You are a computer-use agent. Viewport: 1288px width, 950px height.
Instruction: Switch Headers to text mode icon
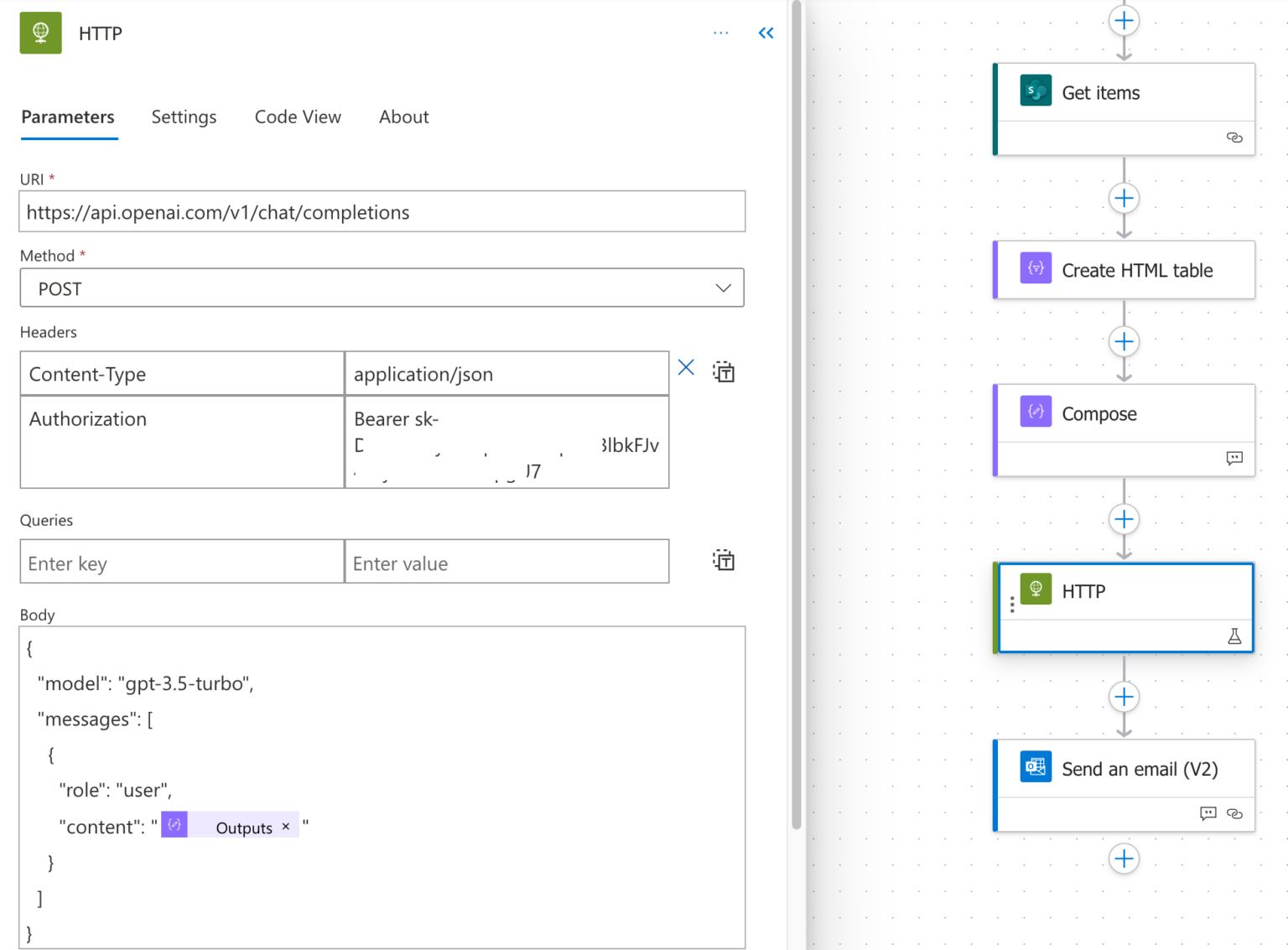pyautogui.click(x=724, y=371)
